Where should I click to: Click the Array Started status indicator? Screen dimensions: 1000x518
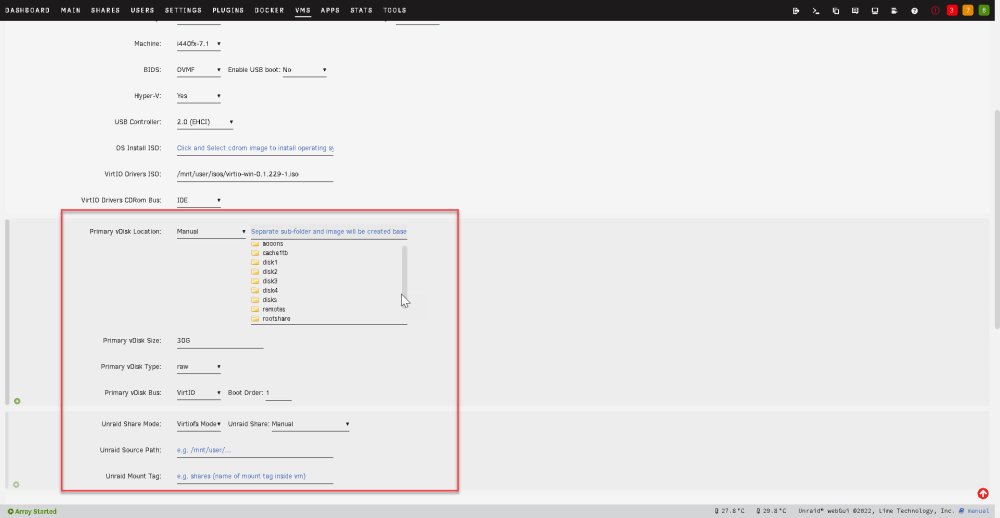(x=32, y=512)
